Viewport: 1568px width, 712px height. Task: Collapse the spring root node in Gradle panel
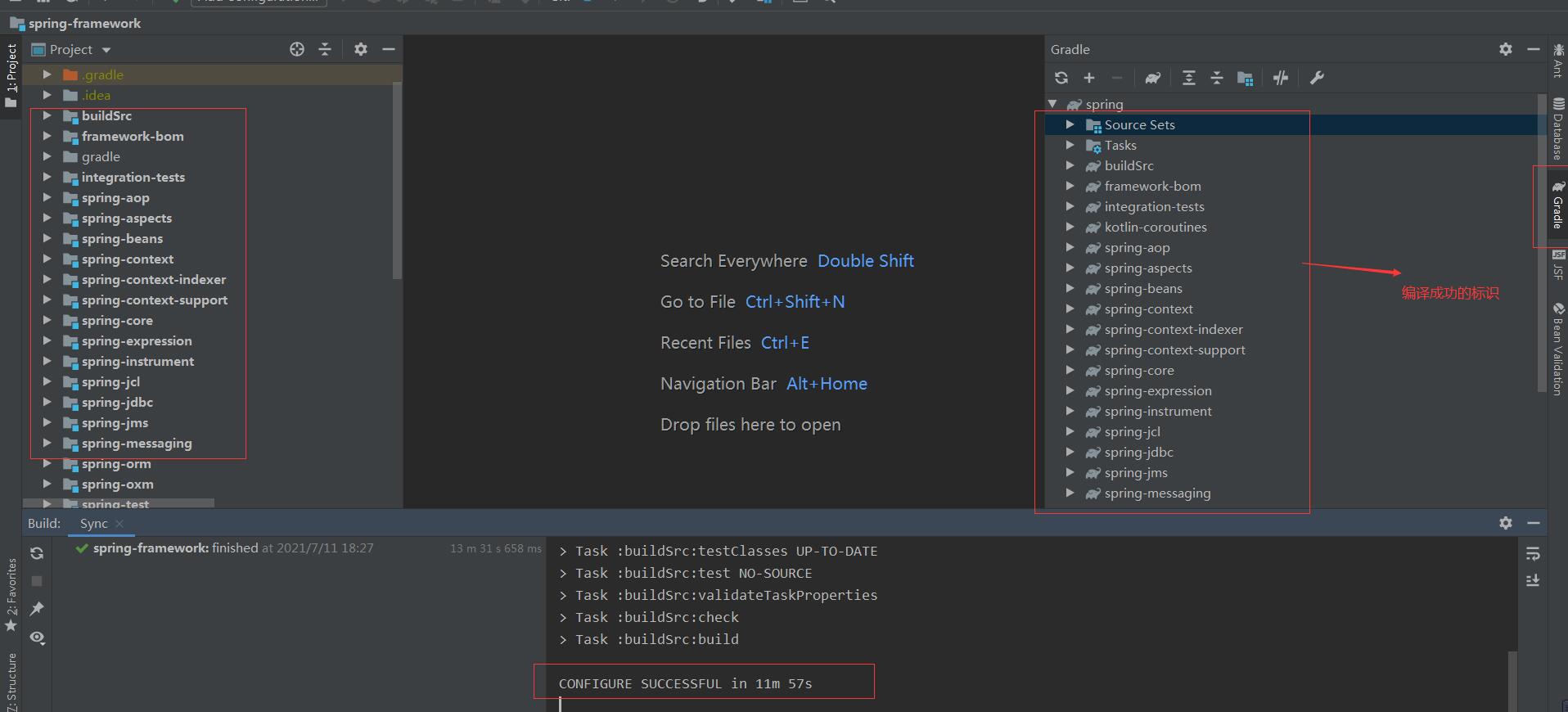point(1053,104)
